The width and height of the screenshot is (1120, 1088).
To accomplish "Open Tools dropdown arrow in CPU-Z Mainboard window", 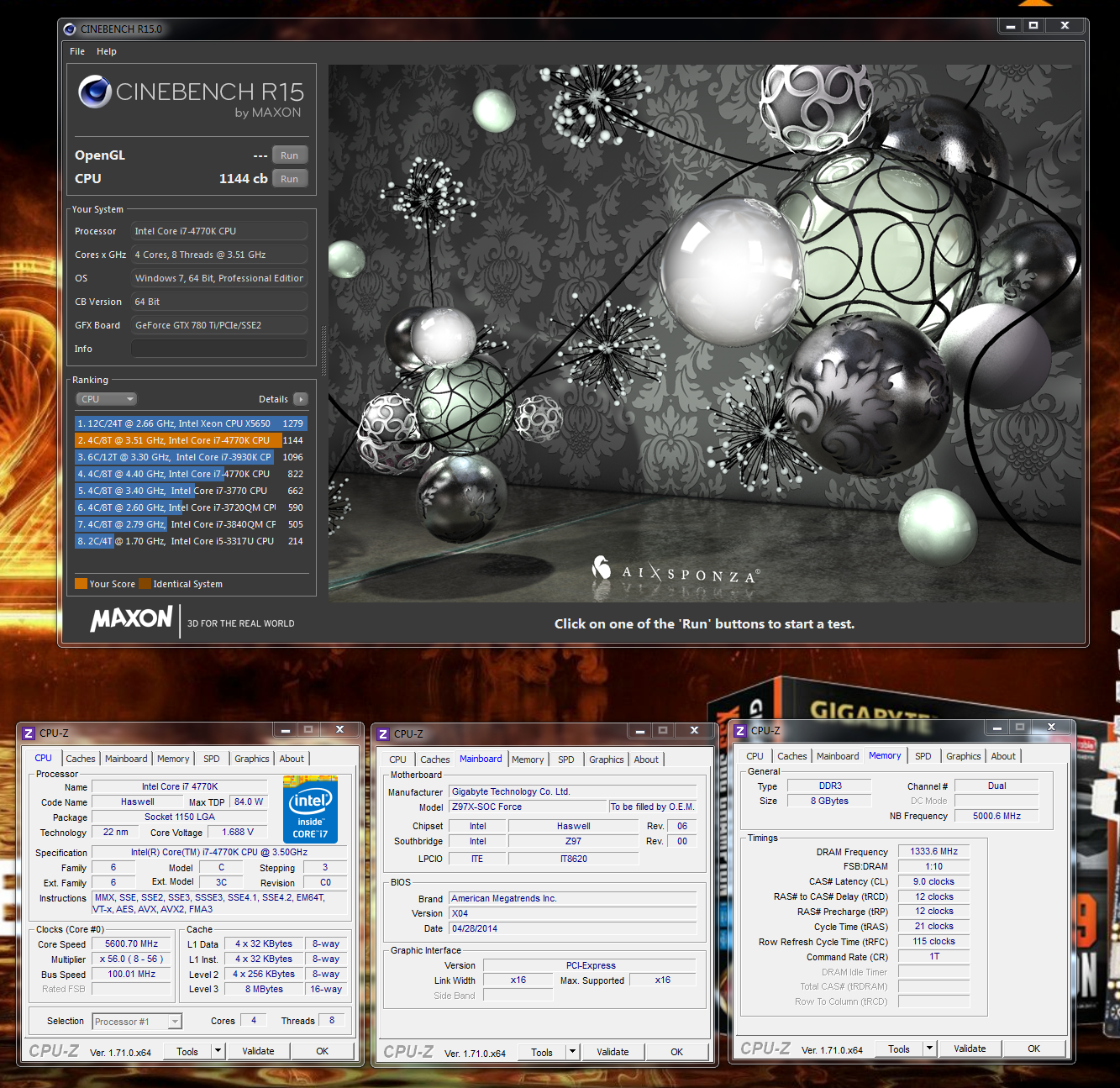I will point(572,1052).
